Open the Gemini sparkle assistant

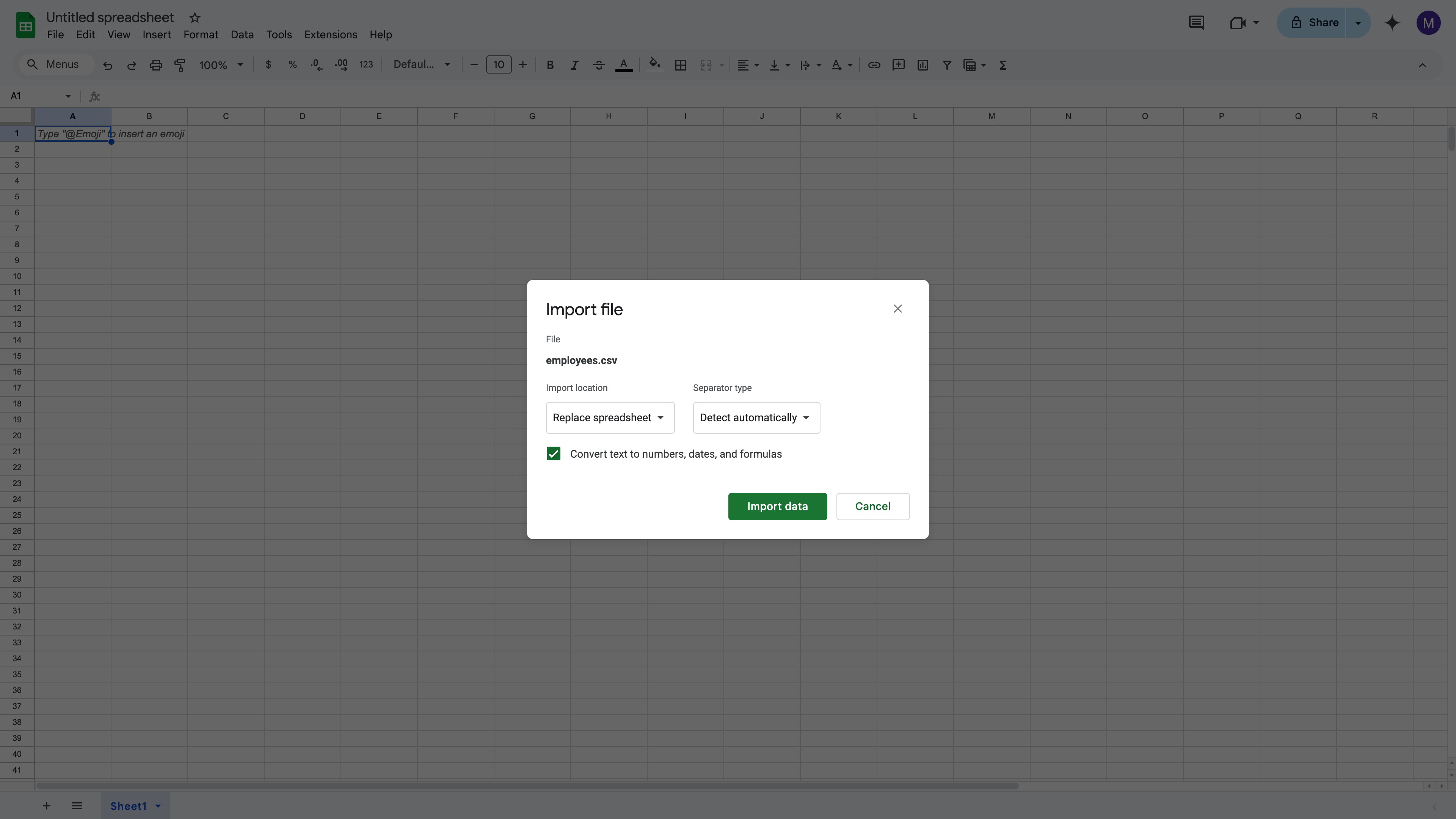[x=1392, y=23]
